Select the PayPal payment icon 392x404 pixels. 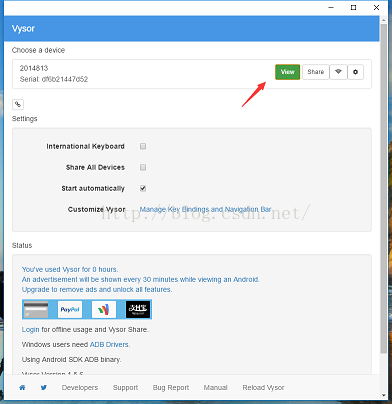pyautogui.click(x=70, y=309)
